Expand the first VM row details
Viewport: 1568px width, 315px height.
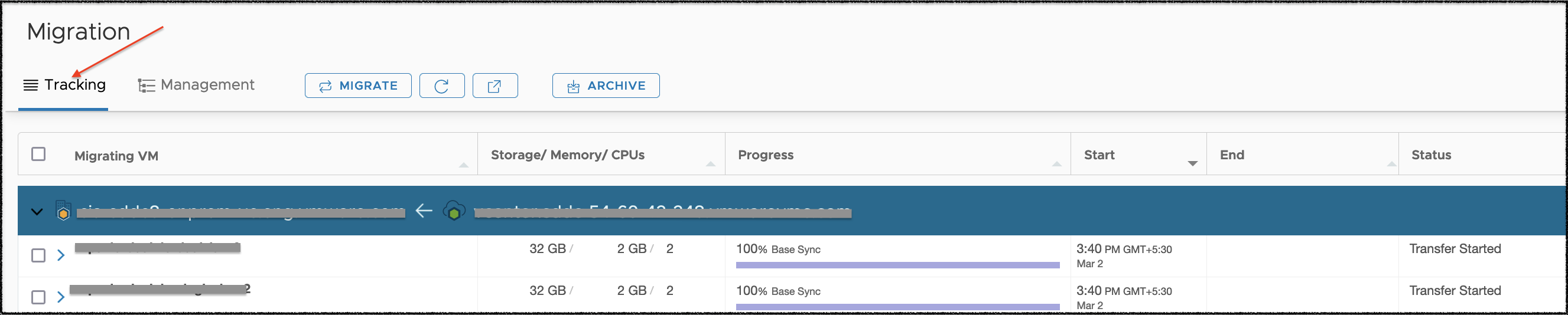61,255
